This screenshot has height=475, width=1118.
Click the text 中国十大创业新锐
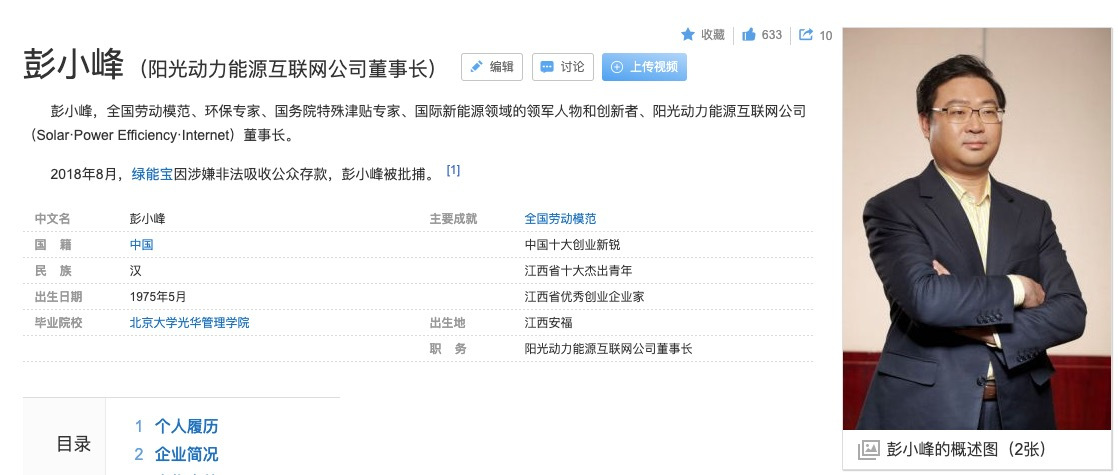[573, 245]
